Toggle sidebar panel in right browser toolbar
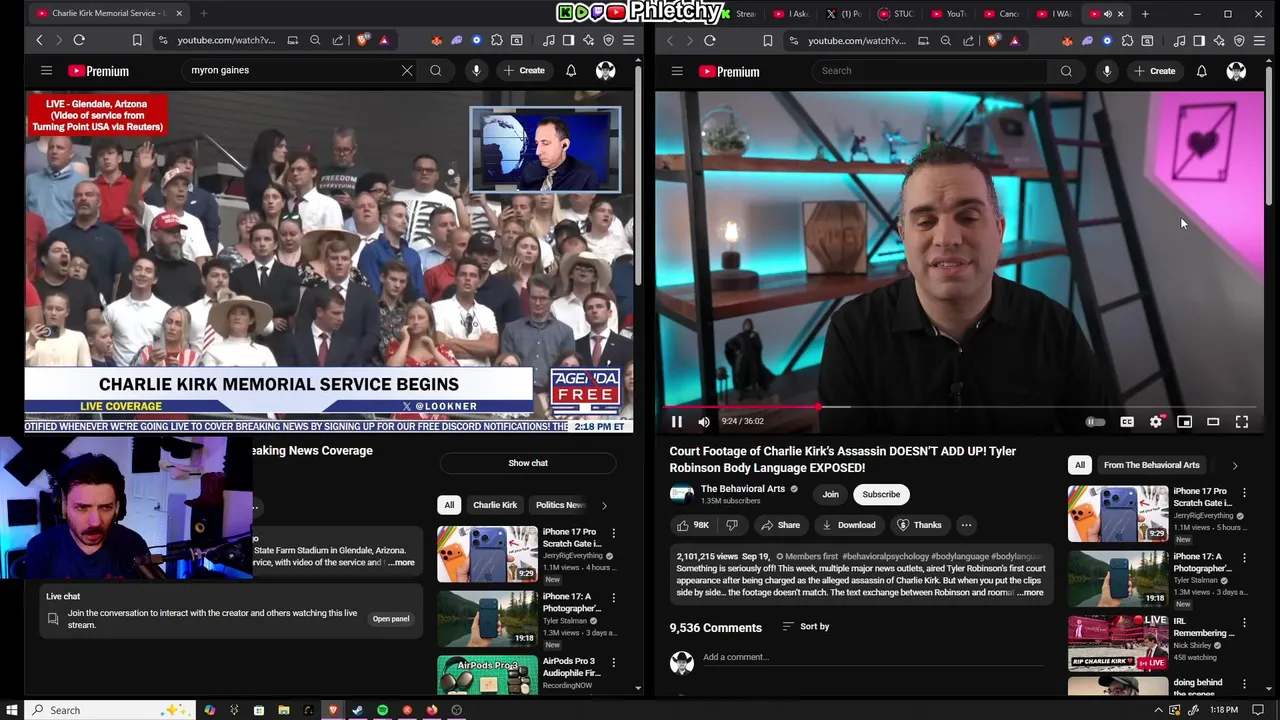The width and height of the screenshot is (1280, 720). pos(1199,40)
